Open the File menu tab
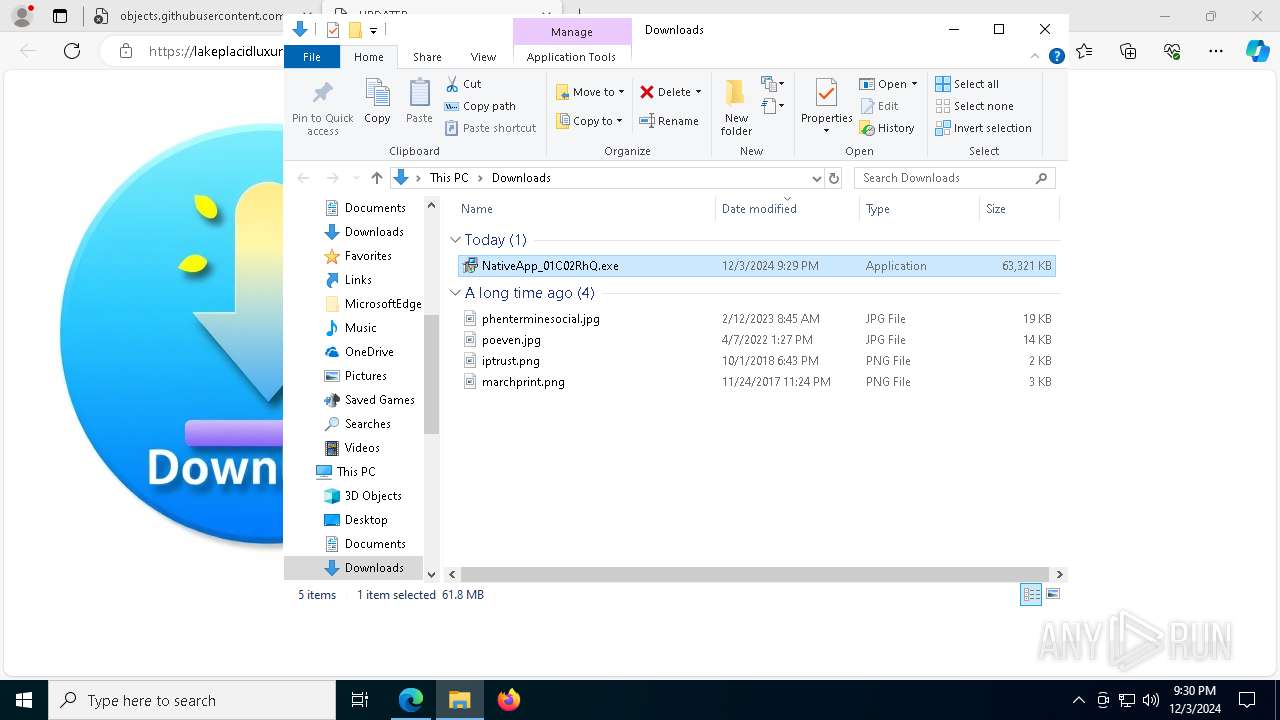Viewport: 1280px width, 720px height. [312, 57]
